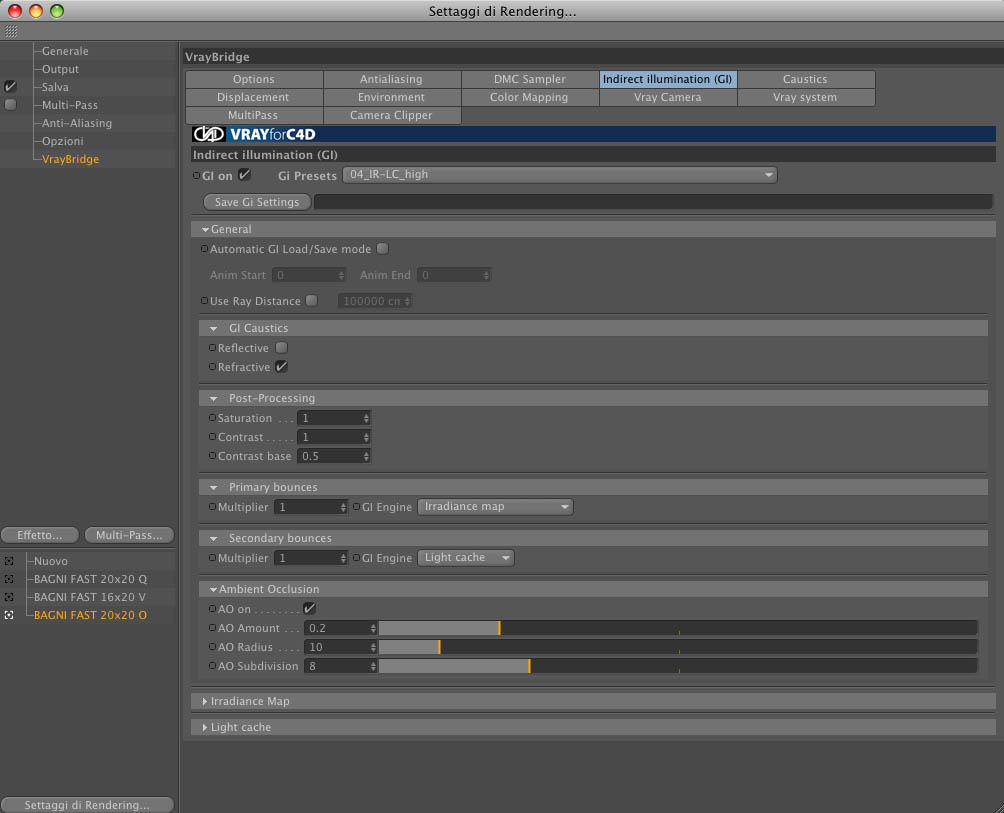The width and height of the screenshot is (1004, 813).
Task: Open the primary bounces GI Engine dropdown
Action: coord(495,506)
